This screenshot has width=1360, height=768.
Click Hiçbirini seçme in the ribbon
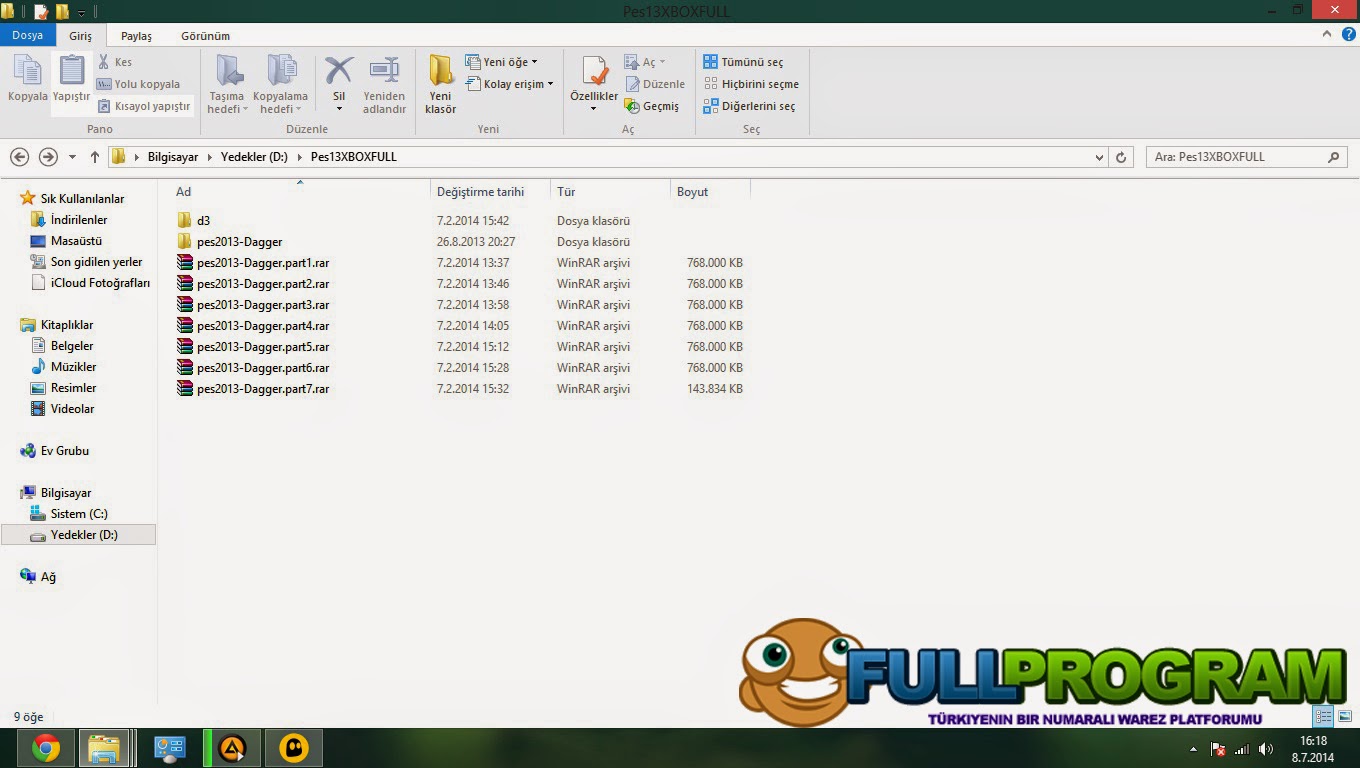(751, 84)
